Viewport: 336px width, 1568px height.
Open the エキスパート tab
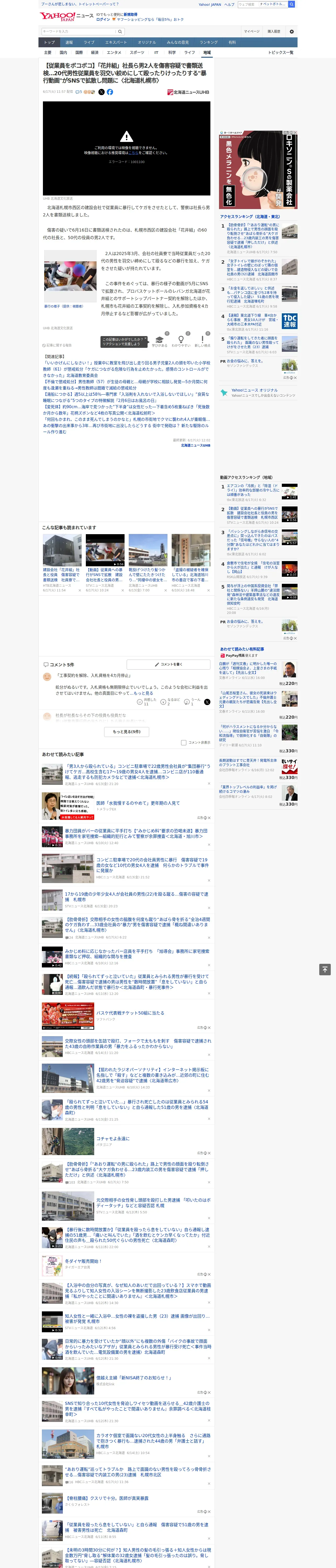point(116,43)
